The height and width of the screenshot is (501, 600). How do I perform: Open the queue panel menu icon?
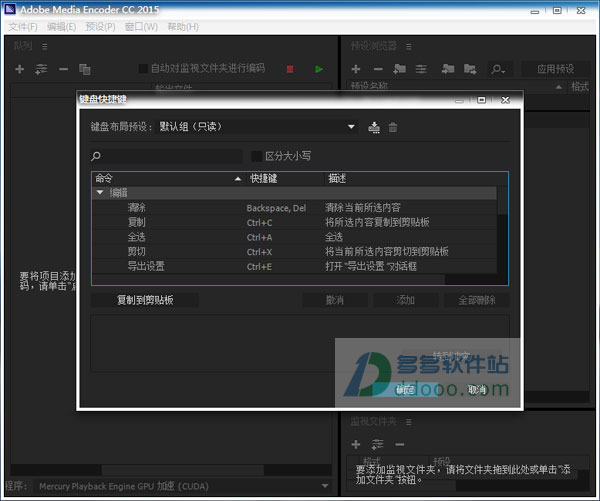(45, 47)
